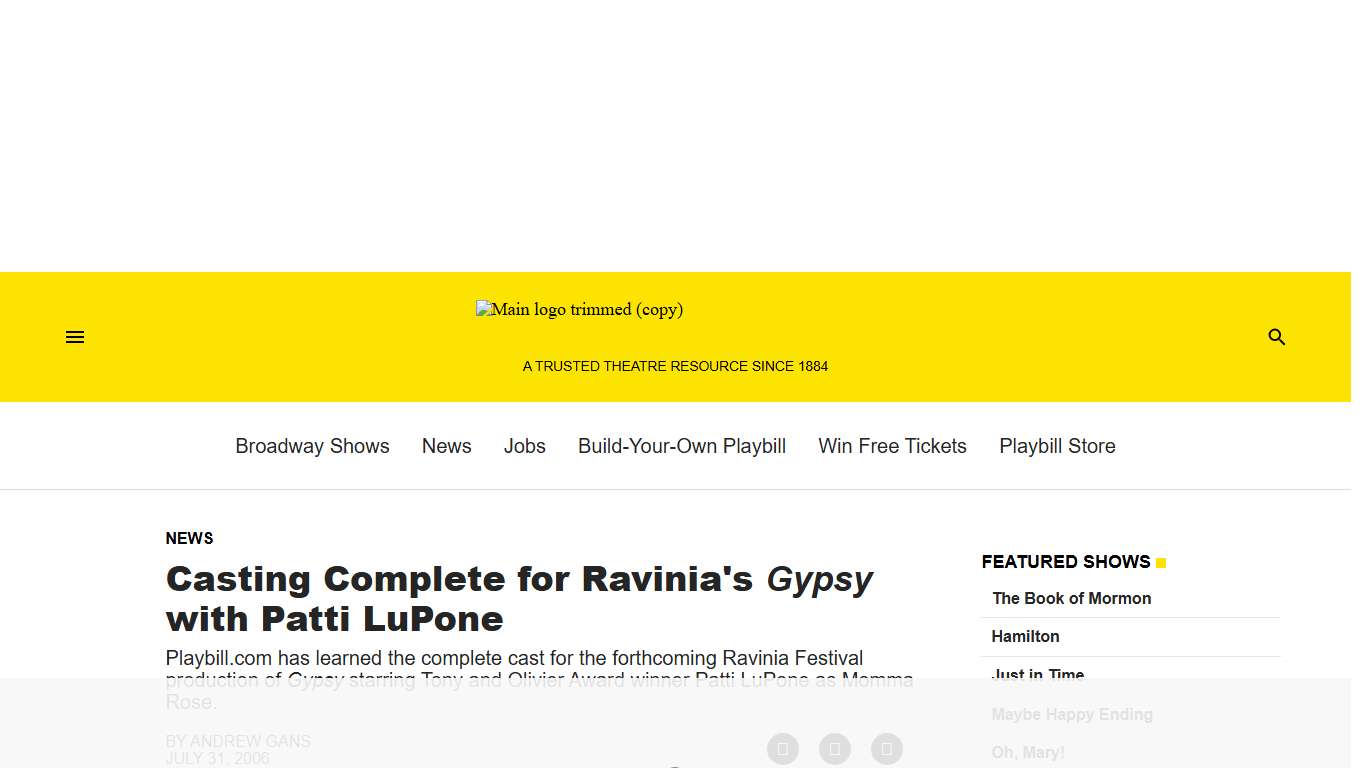Select Hamilton under Featured Shows
The image size is (1366, 768).
1025,636
